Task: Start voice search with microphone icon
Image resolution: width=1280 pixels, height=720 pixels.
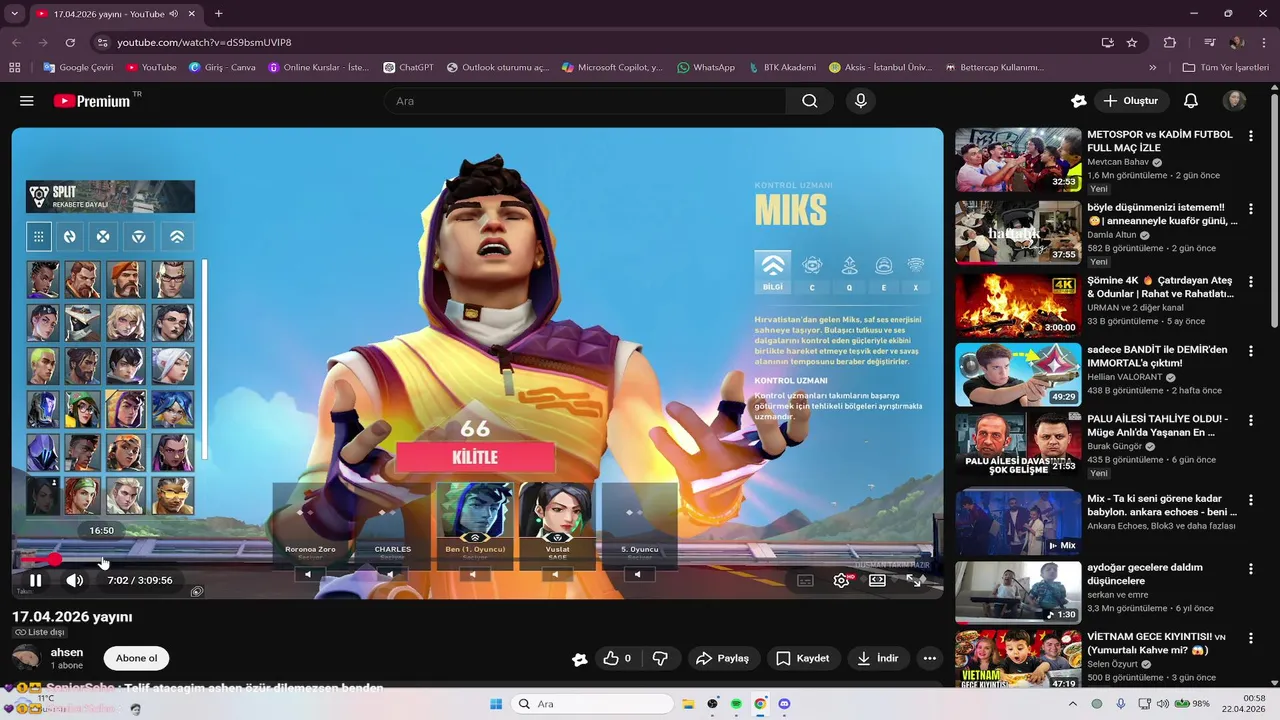Action: coord(860,101)
